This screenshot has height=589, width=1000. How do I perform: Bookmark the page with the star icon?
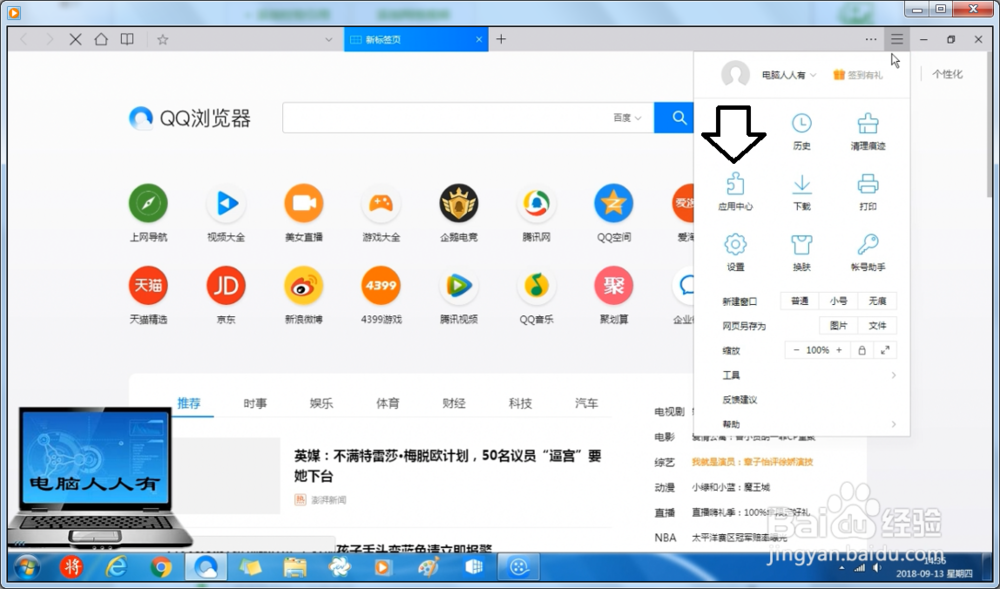(163, 40)
